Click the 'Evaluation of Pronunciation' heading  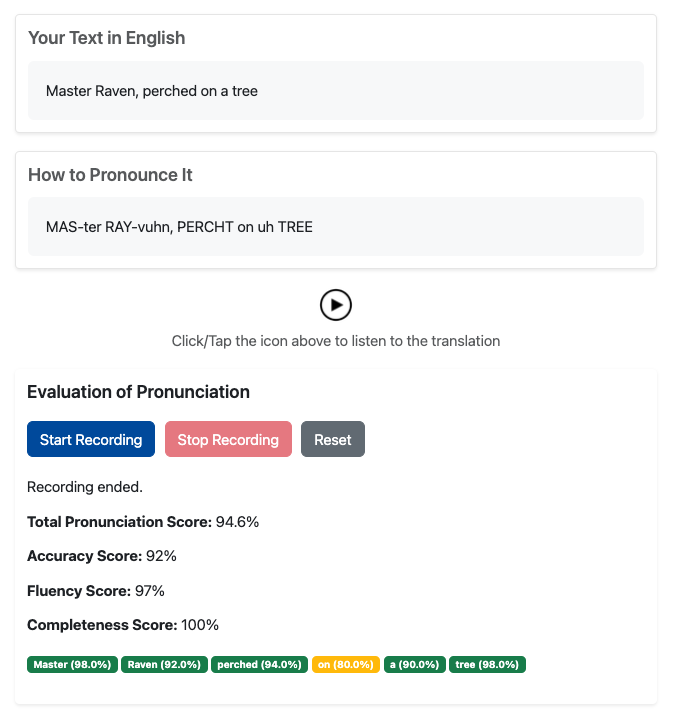[138, 392]
